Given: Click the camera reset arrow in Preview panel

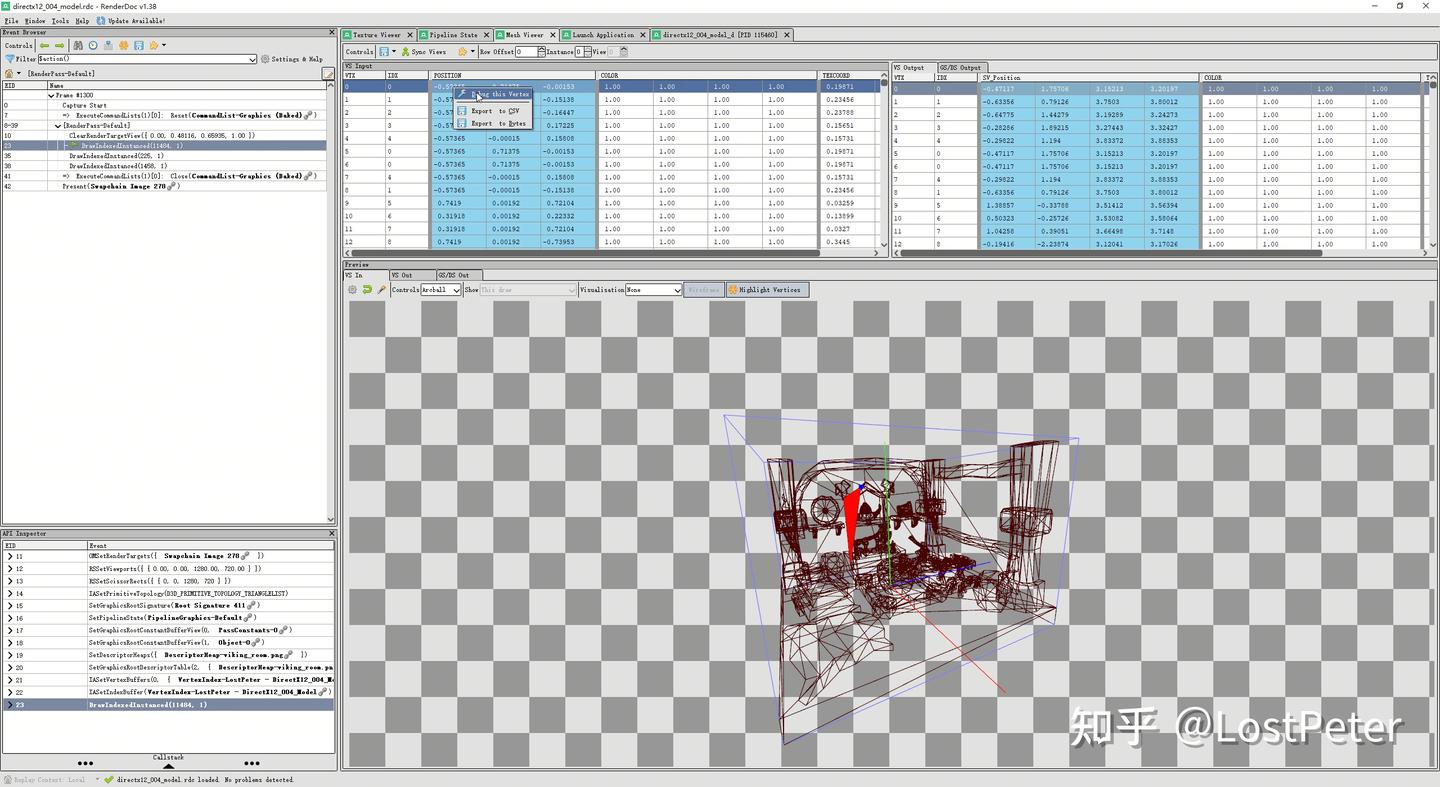Looking at the screenshot, I should coord(369,290).
